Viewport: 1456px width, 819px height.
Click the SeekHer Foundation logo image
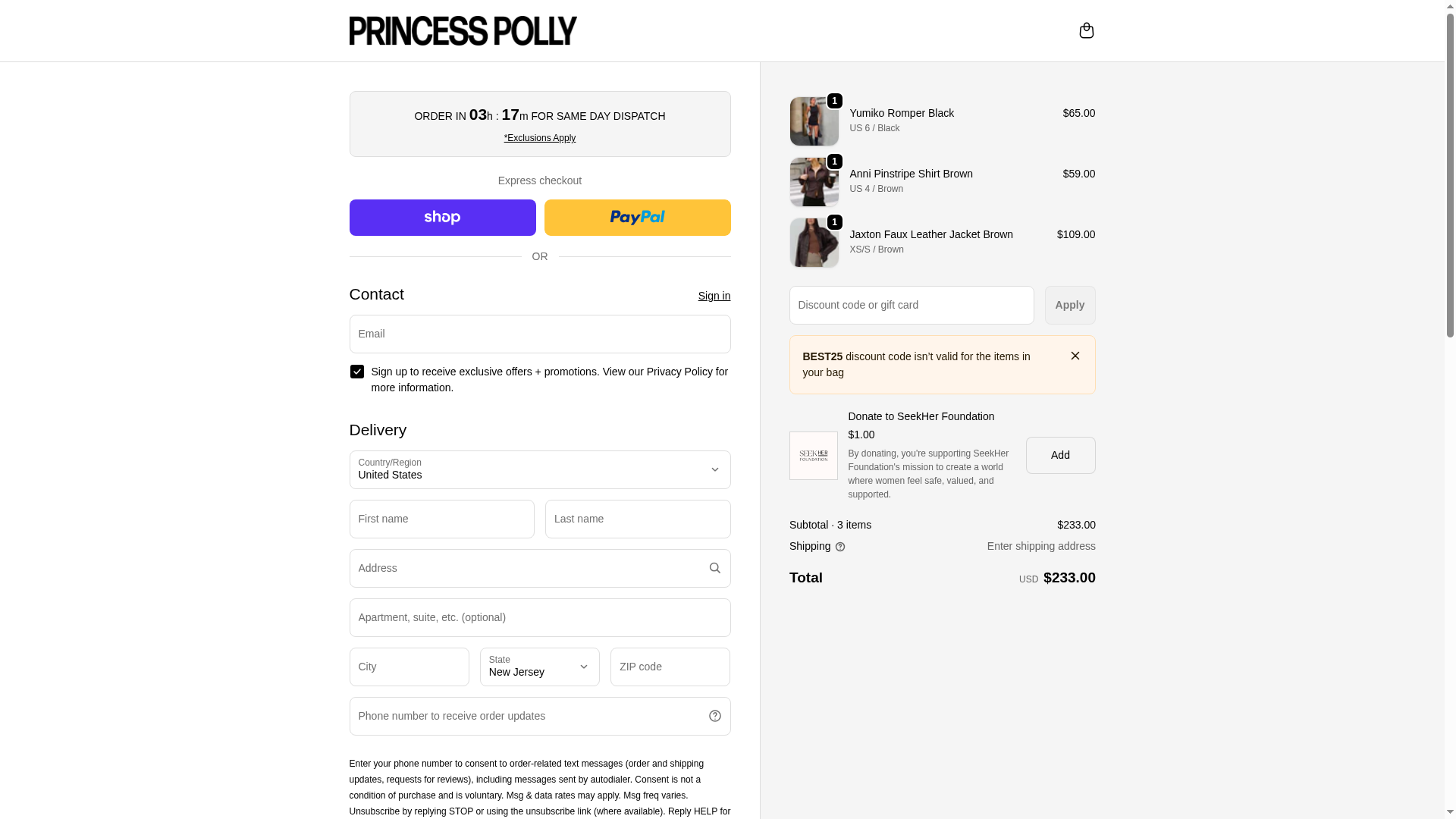coord(813,456)
